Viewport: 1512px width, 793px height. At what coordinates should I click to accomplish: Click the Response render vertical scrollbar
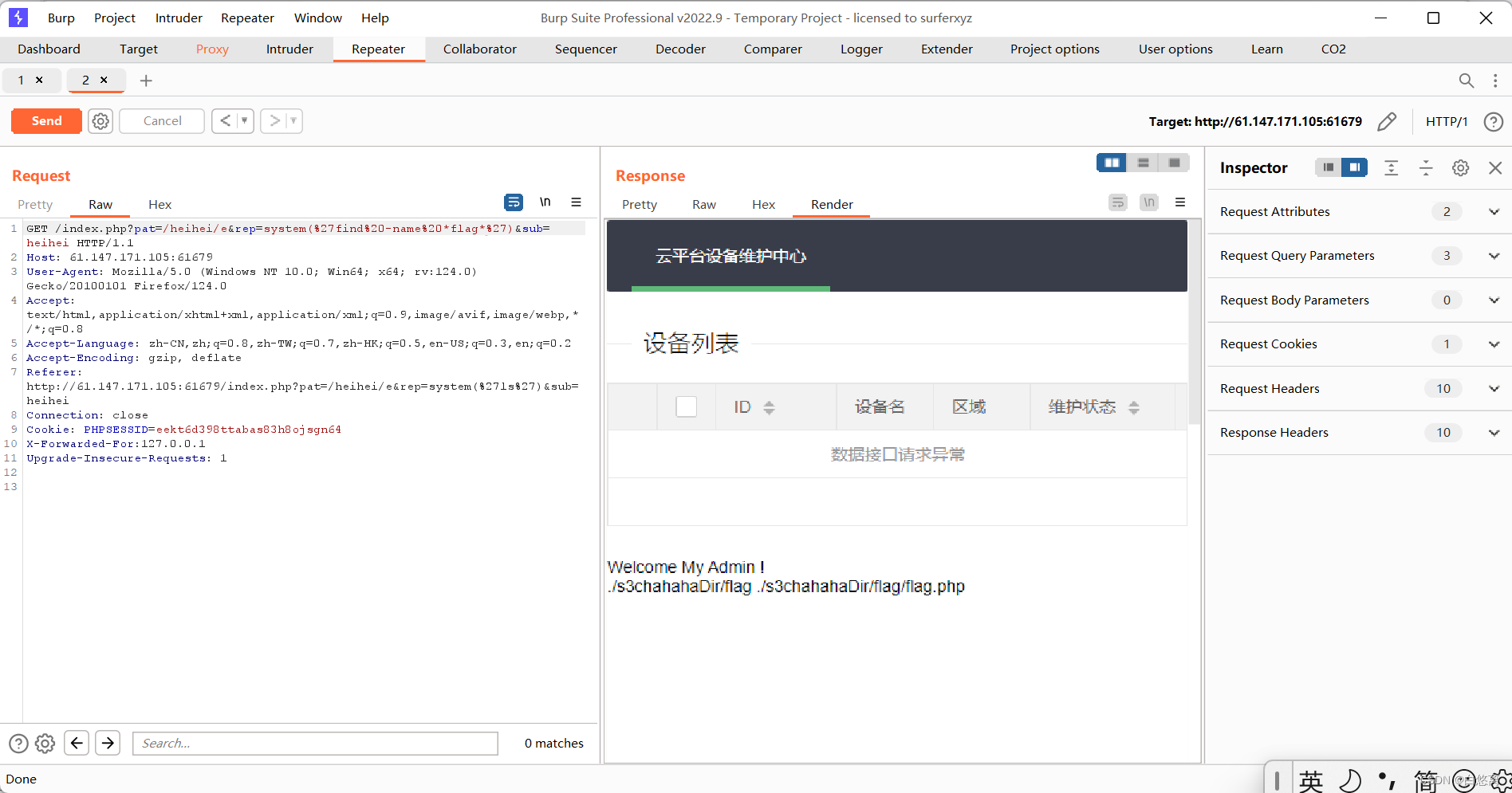(1194, 322)
